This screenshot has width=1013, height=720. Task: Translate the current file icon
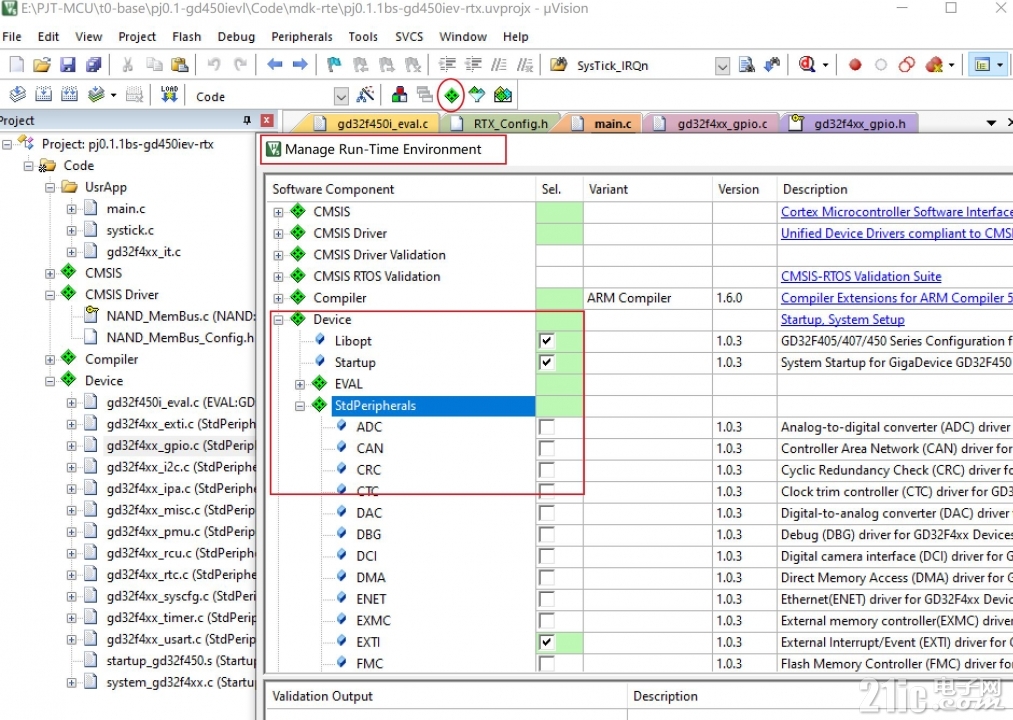18,95
